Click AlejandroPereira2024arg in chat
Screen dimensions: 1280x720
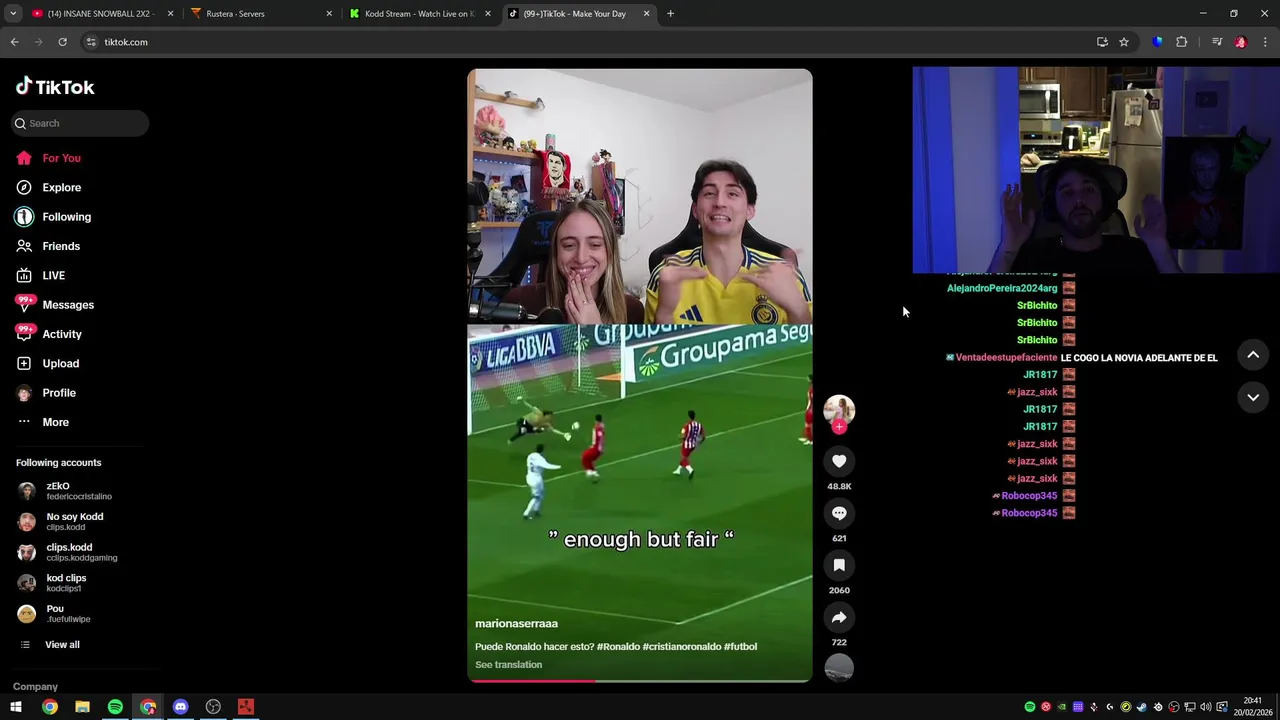point(1002,288)
